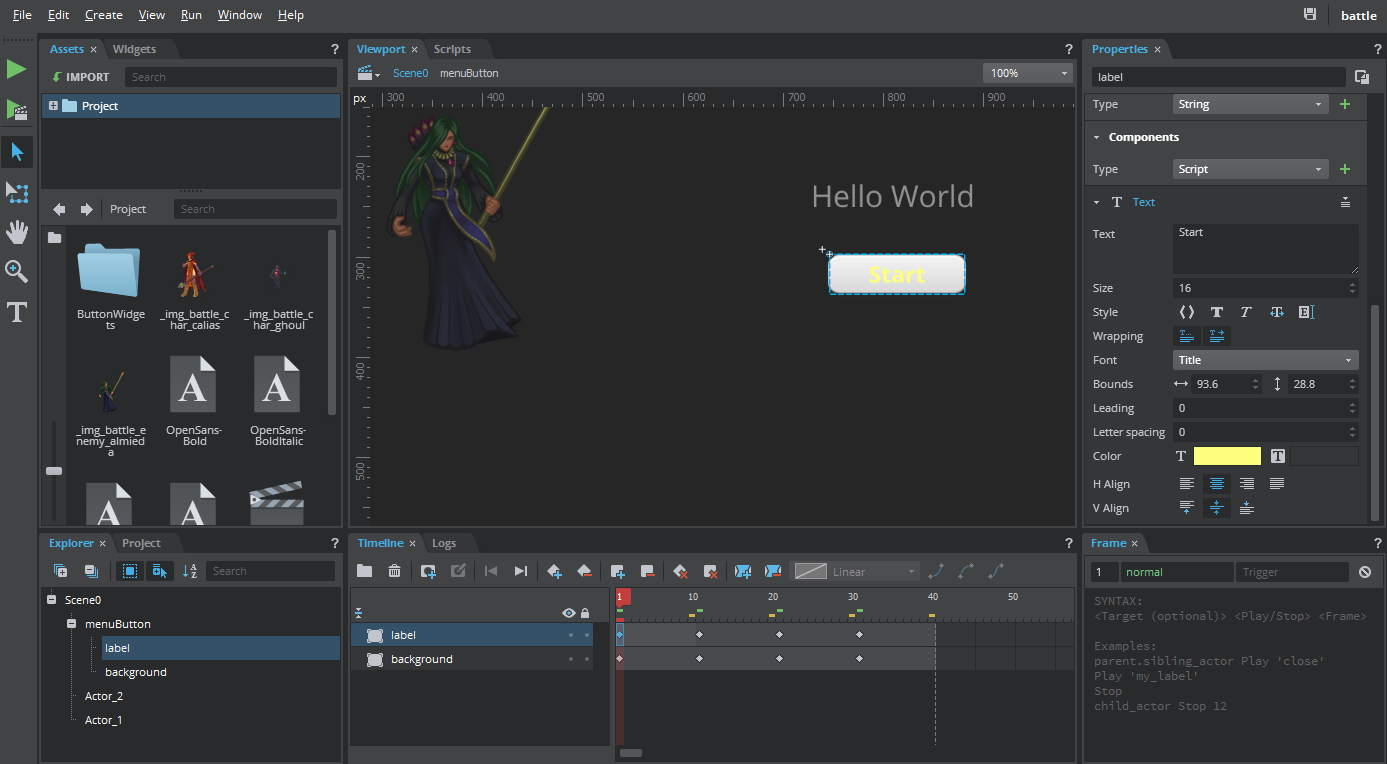Click the IMPORT button in Assets
Screen dimensions: 1387x764
pos(81,77)
